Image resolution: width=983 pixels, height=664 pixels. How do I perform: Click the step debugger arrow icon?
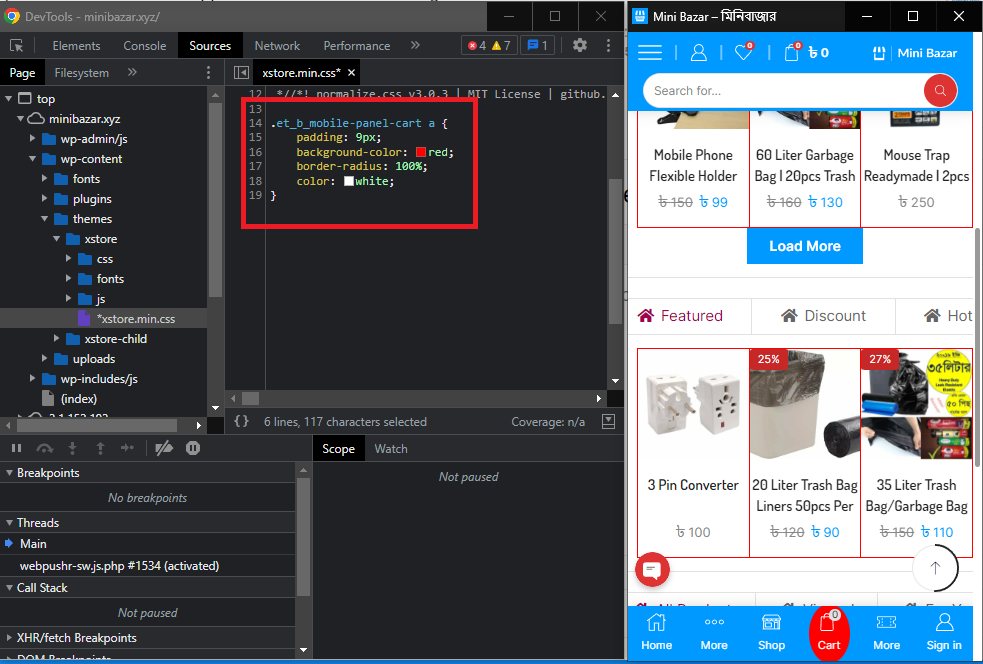[x=127, y=448]
